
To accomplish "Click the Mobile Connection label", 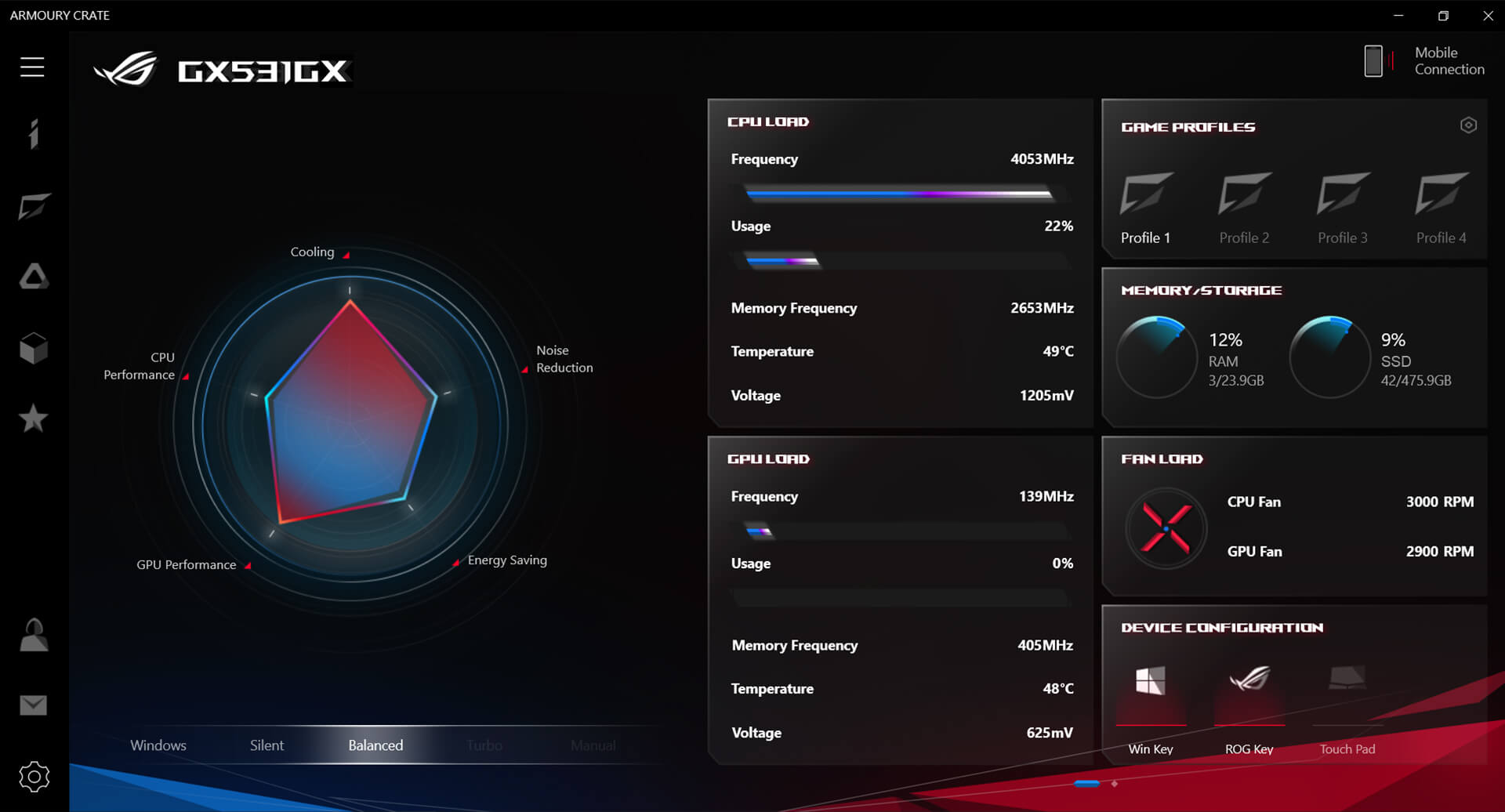I will (x=1449, y=61).
